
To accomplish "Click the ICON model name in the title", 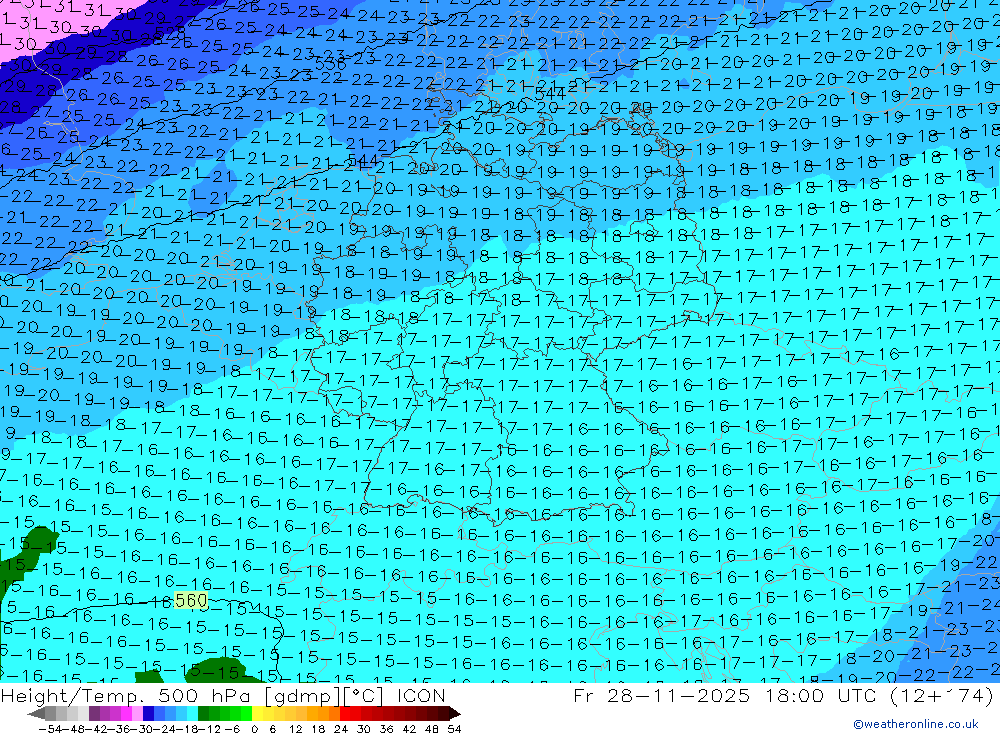I will (421, 696).
